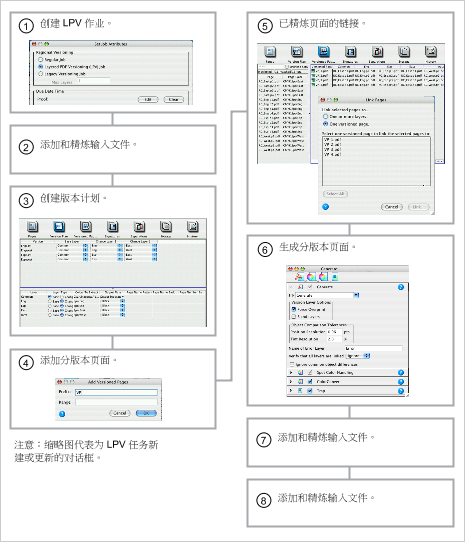Expand the Trap section disclosure triangle

point(291,391)
